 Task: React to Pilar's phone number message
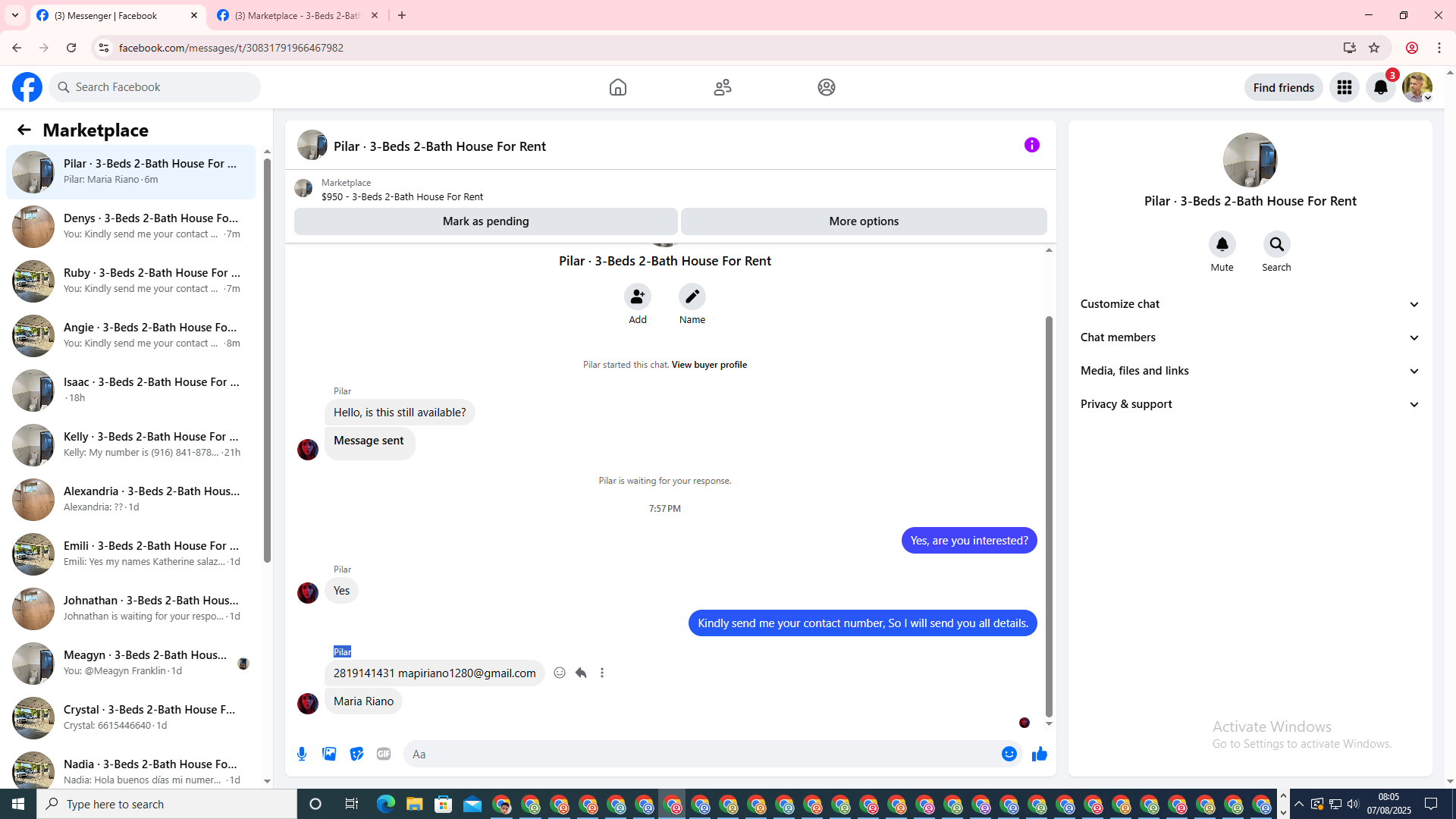pos(560,673)
